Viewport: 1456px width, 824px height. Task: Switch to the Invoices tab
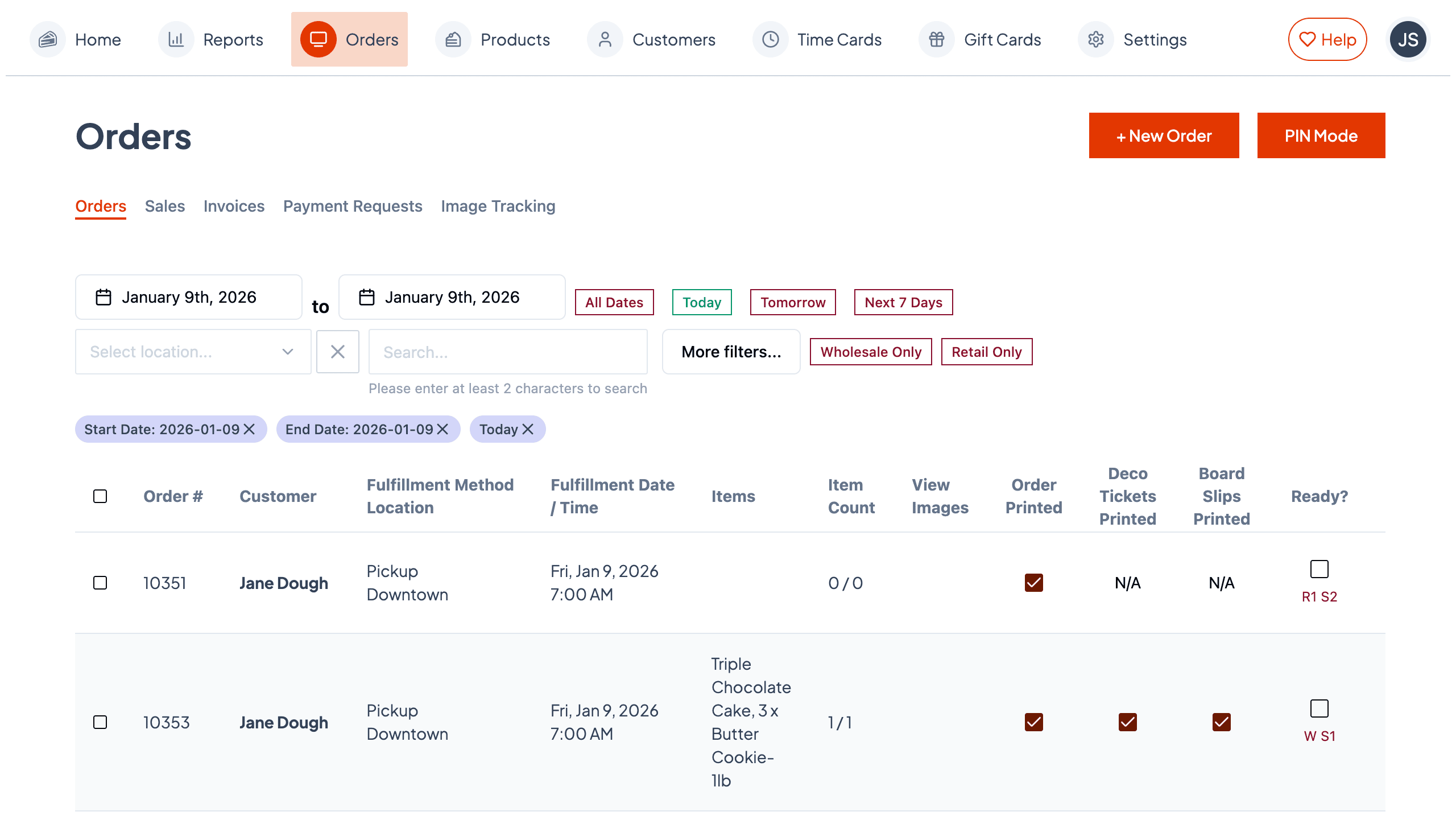point(234,206)
